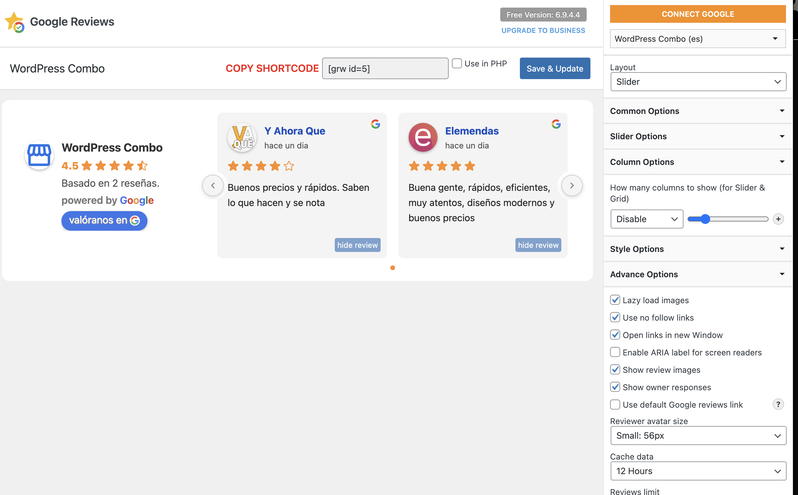Open Cache data 12 Hours dropdown
The width and height of the screenshot is (798, 495).
[x=698, y=471]
